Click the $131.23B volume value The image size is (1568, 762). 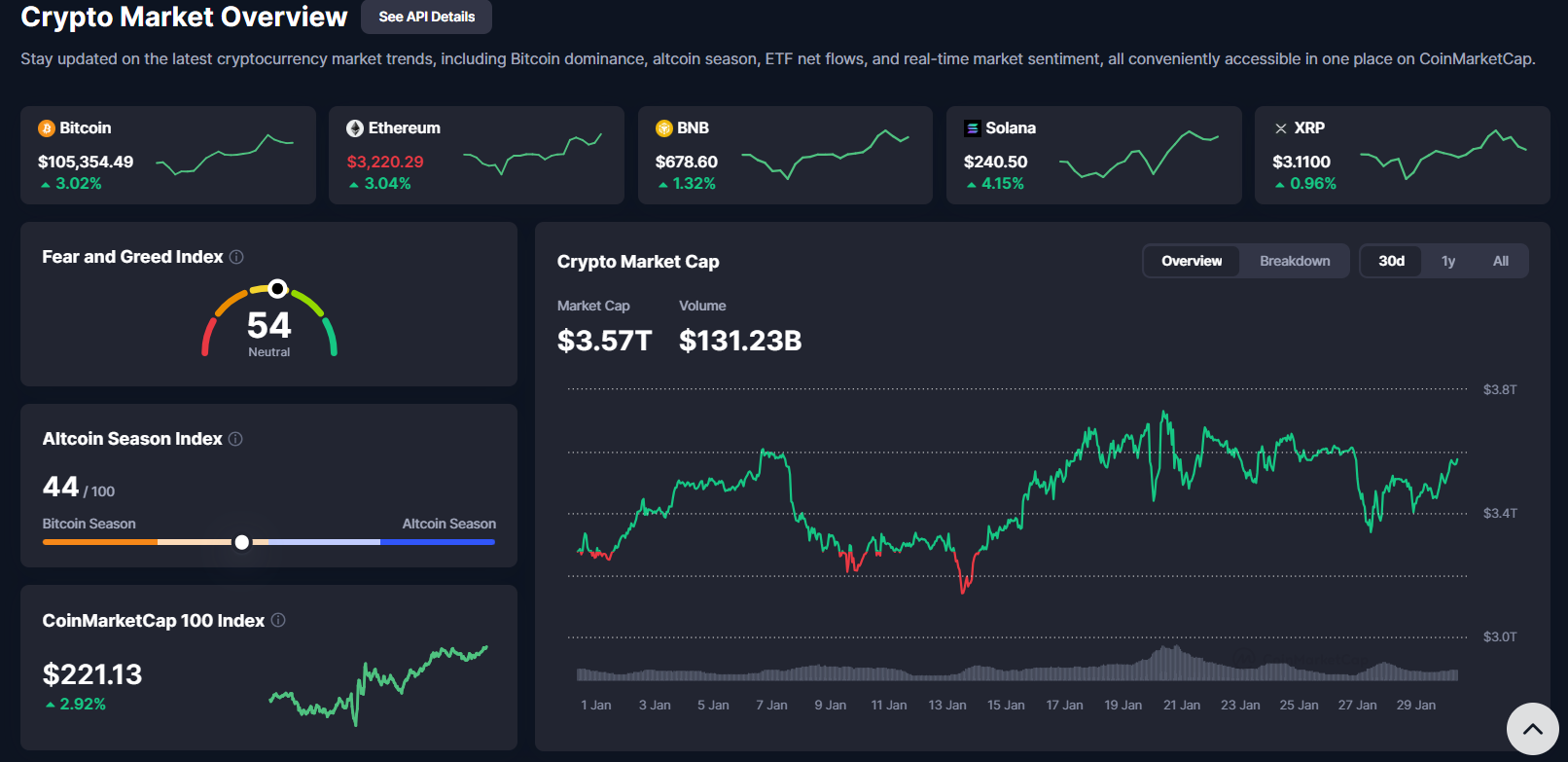point(740,341)
